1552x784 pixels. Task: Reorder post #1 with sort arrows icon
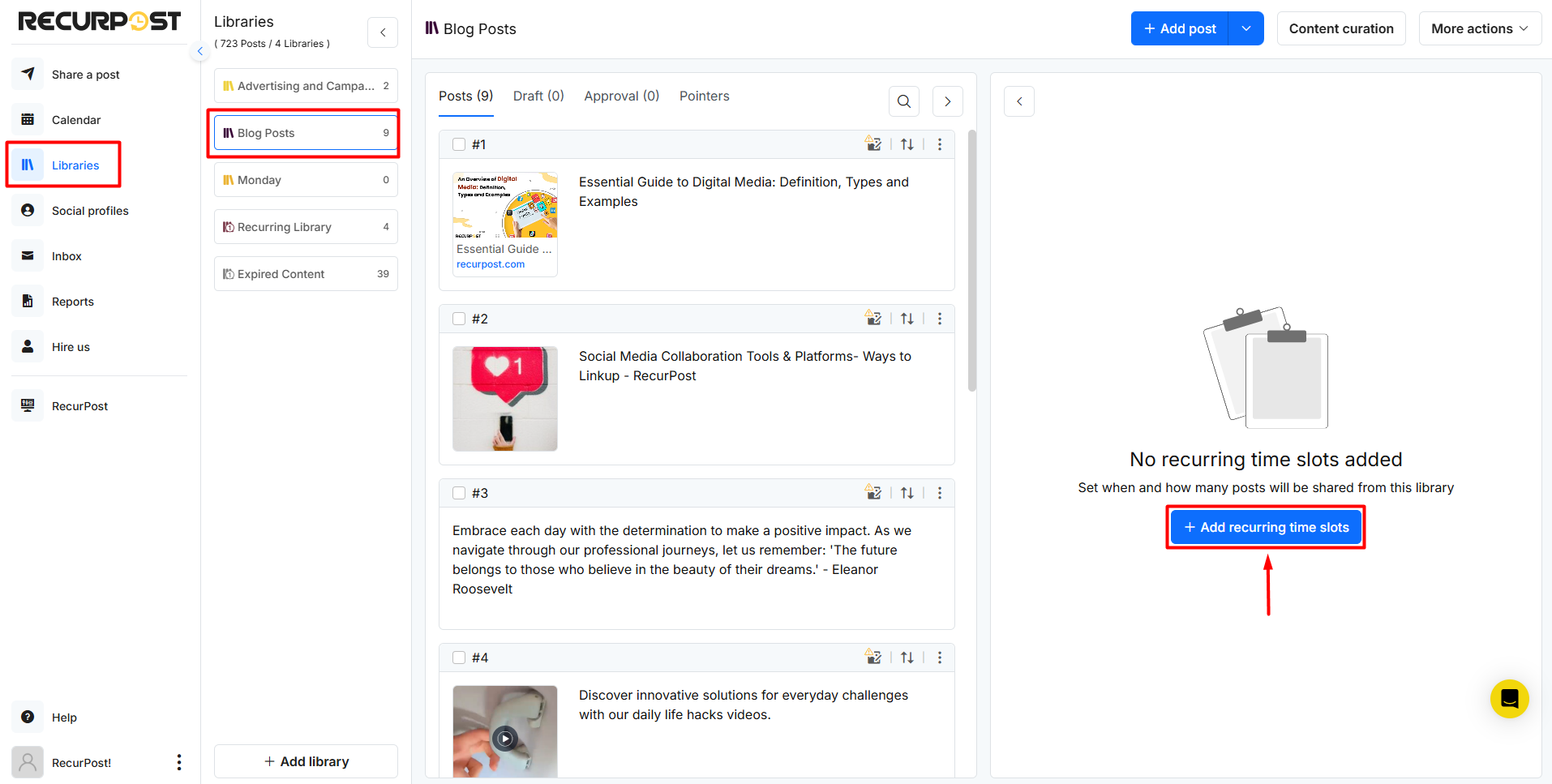907,144
